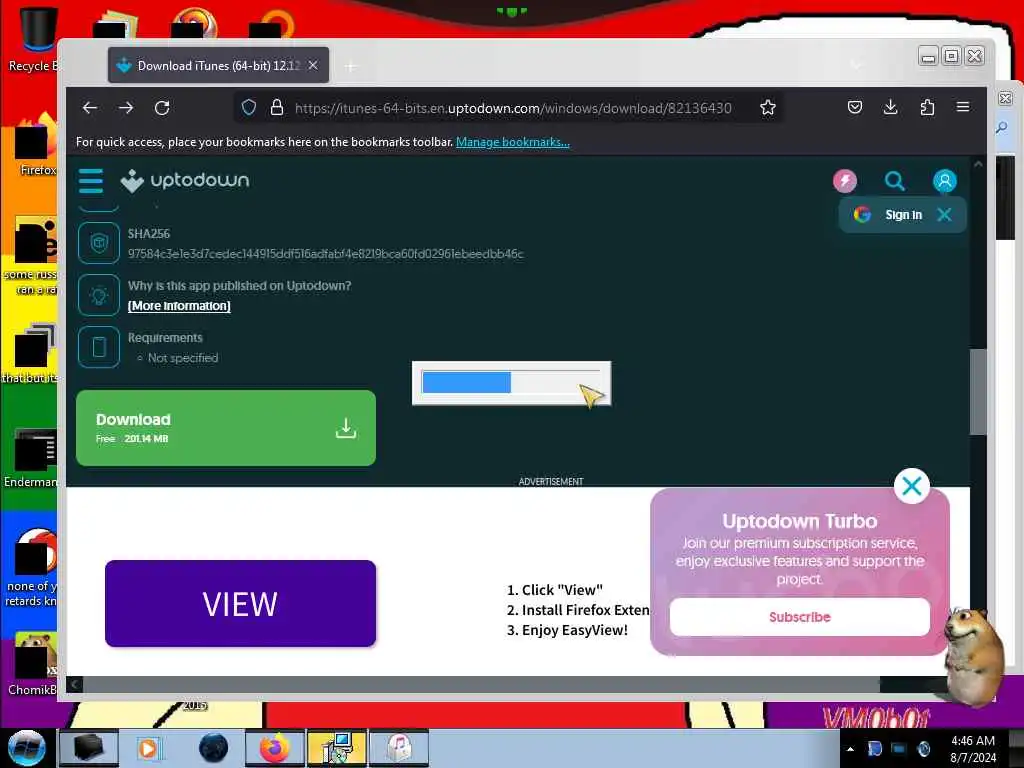Open the Uptodown user account icon

coord(944,181)
